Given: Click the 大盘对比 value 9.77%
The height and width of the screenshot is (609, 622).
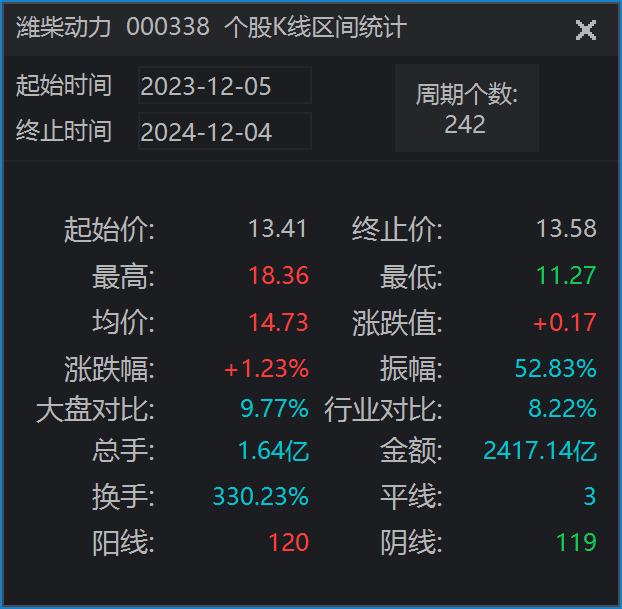Looking at the screenshot, I should [274, 408].
